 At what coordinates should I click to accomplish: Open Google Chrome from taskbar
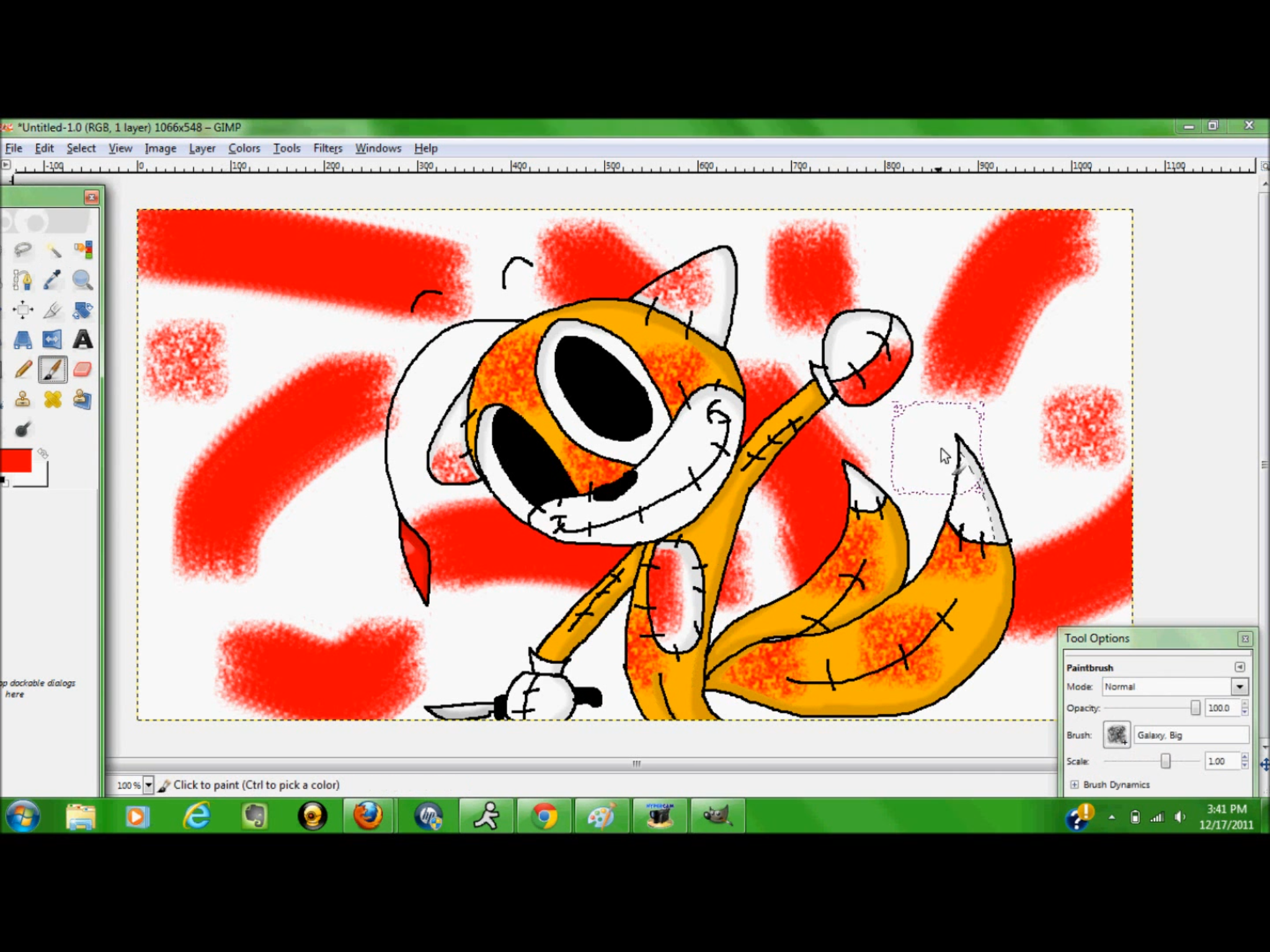pos(544,816)
